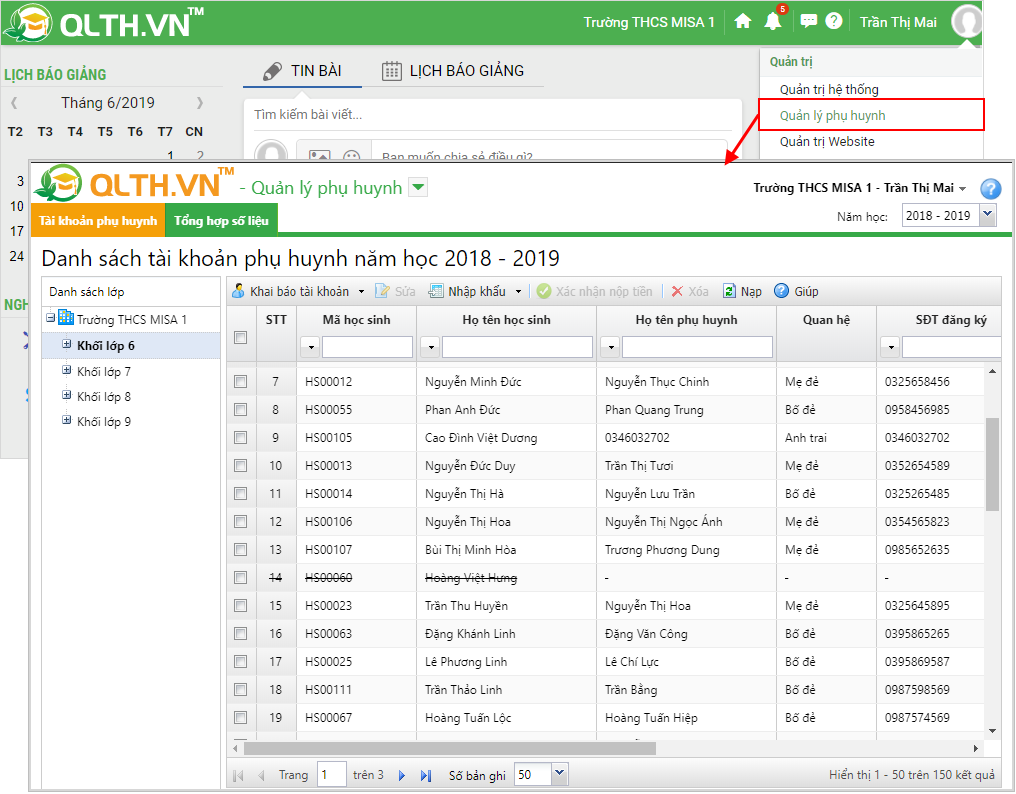Click Sửa edit toolbar button
The height and width of the screenshot is (794, 1016).
tap(396, 292)
